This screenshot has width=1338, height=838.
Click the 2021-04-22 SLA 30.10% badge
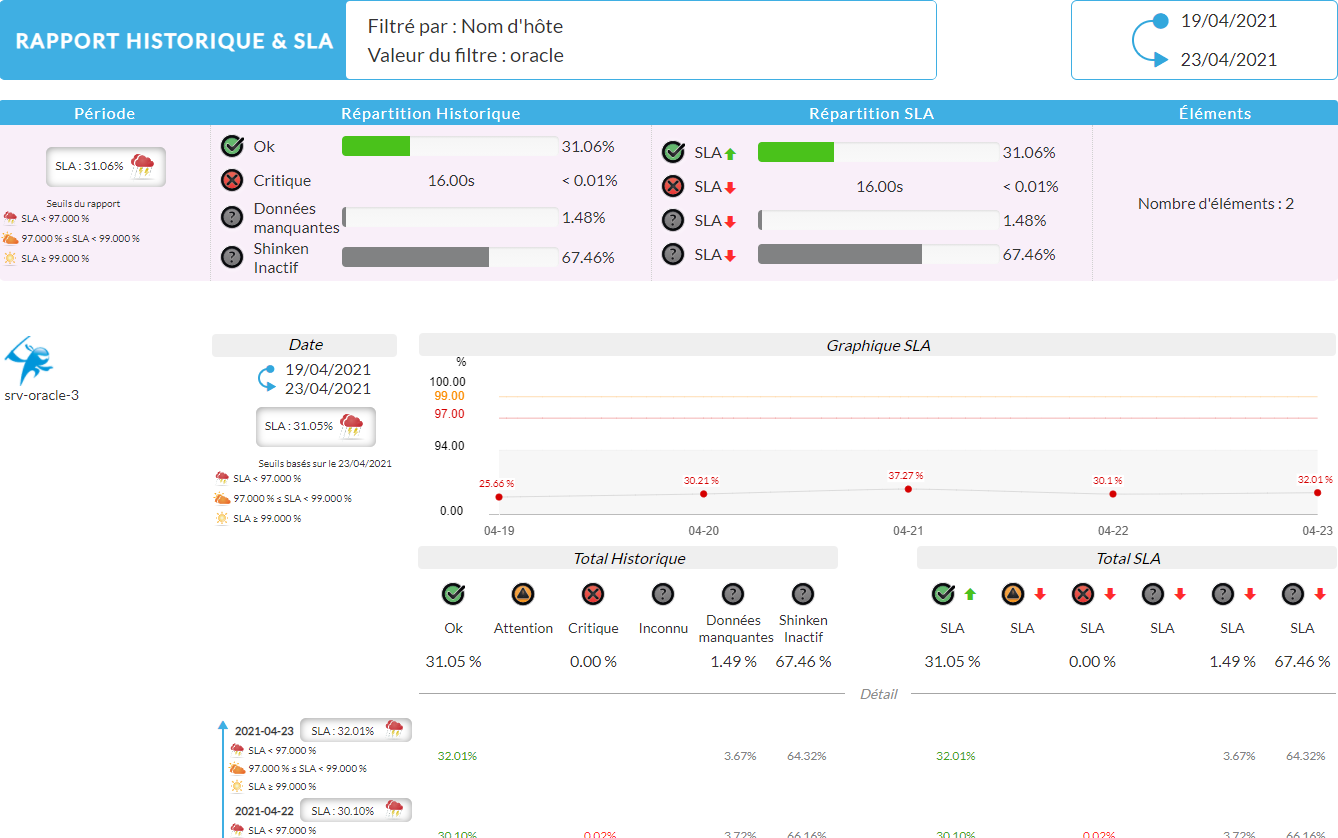click(355, 810)
